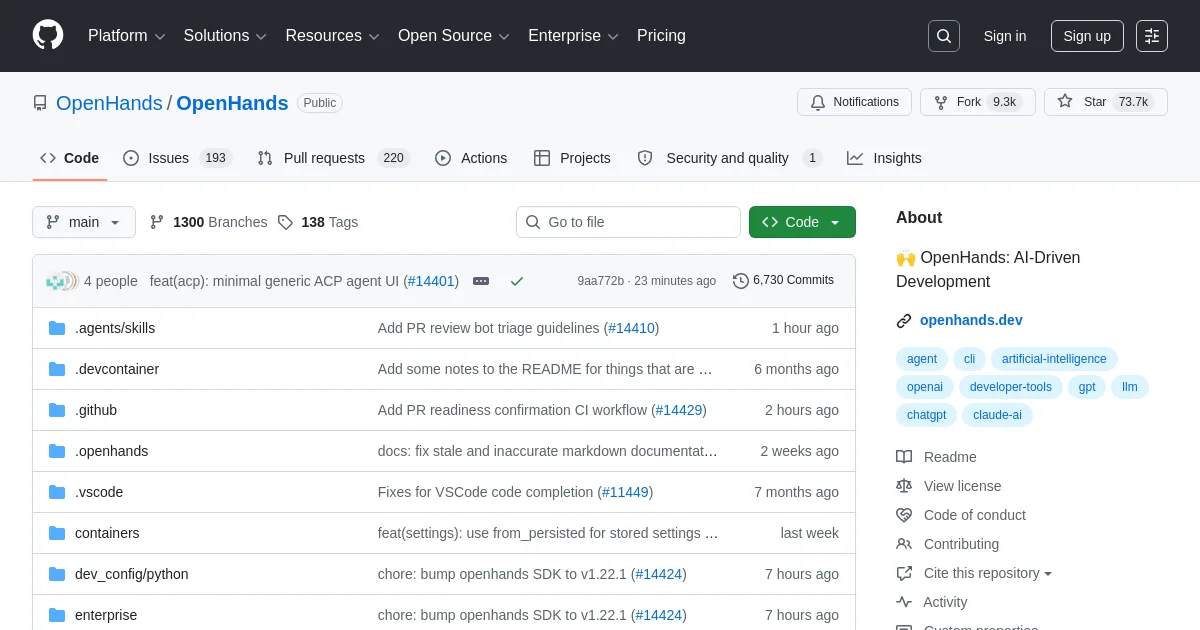Click the Activity pulse icon
Screen dimensions: 1200x630
point(904,602)
